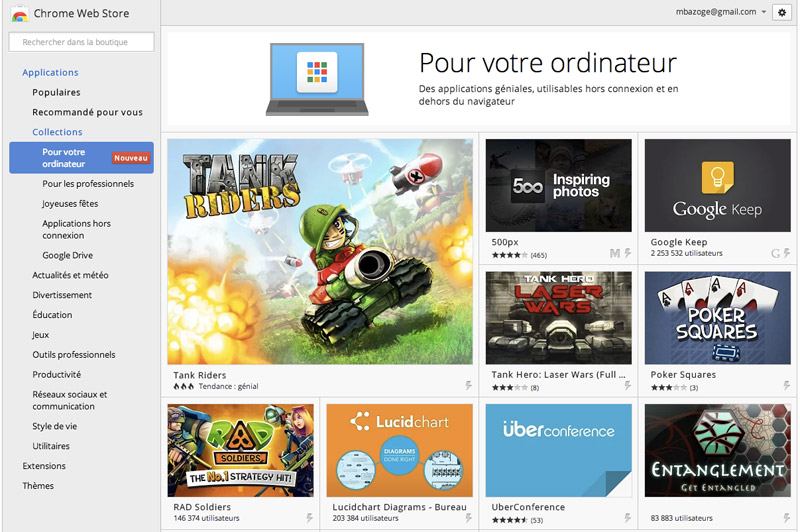800x532 pixels.
Task: Click the Chrome Web Store logo
Action: click(x=19, y=14)
